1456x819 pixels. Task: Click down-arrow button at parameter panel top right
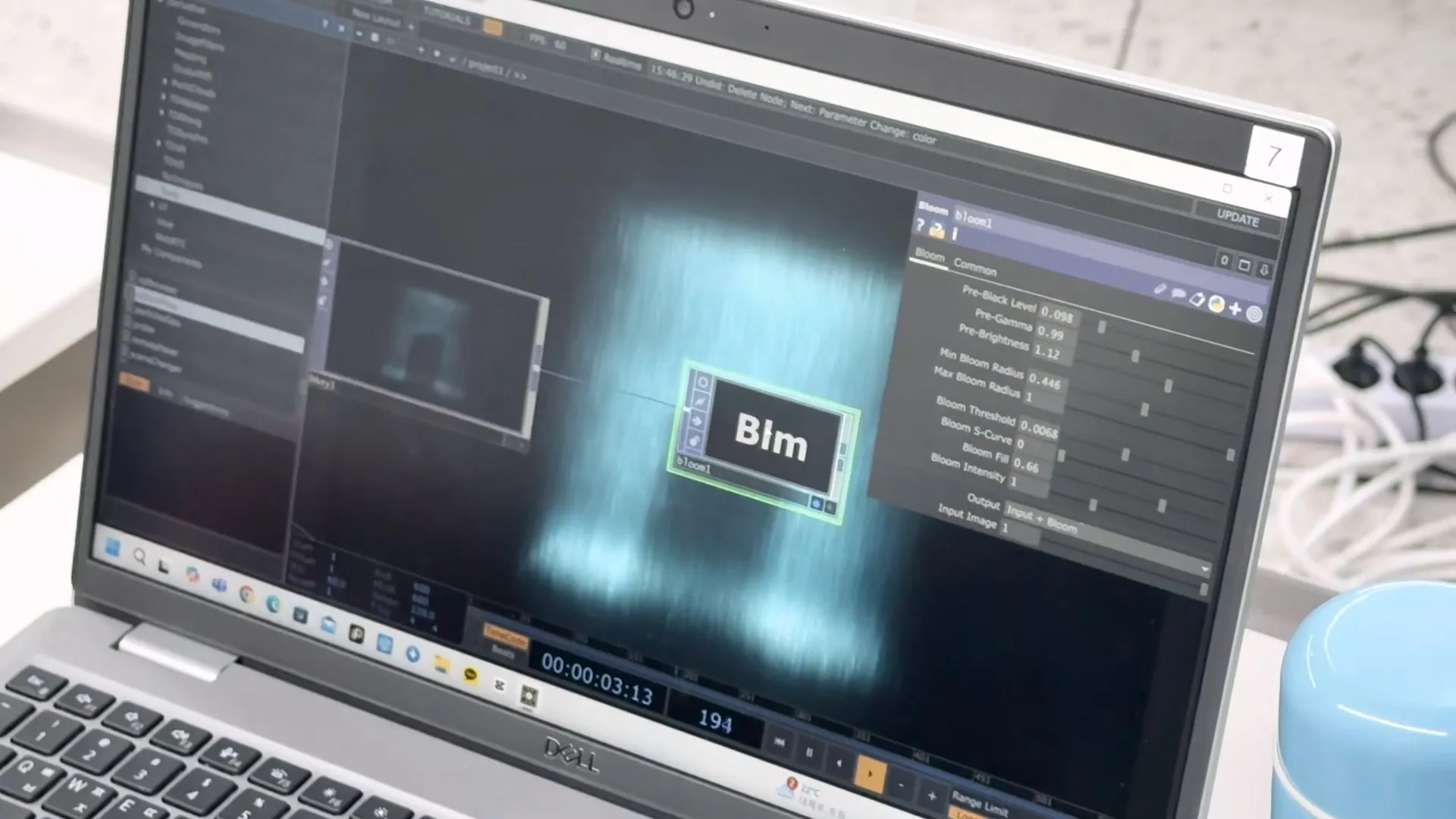click(1264, 269)
